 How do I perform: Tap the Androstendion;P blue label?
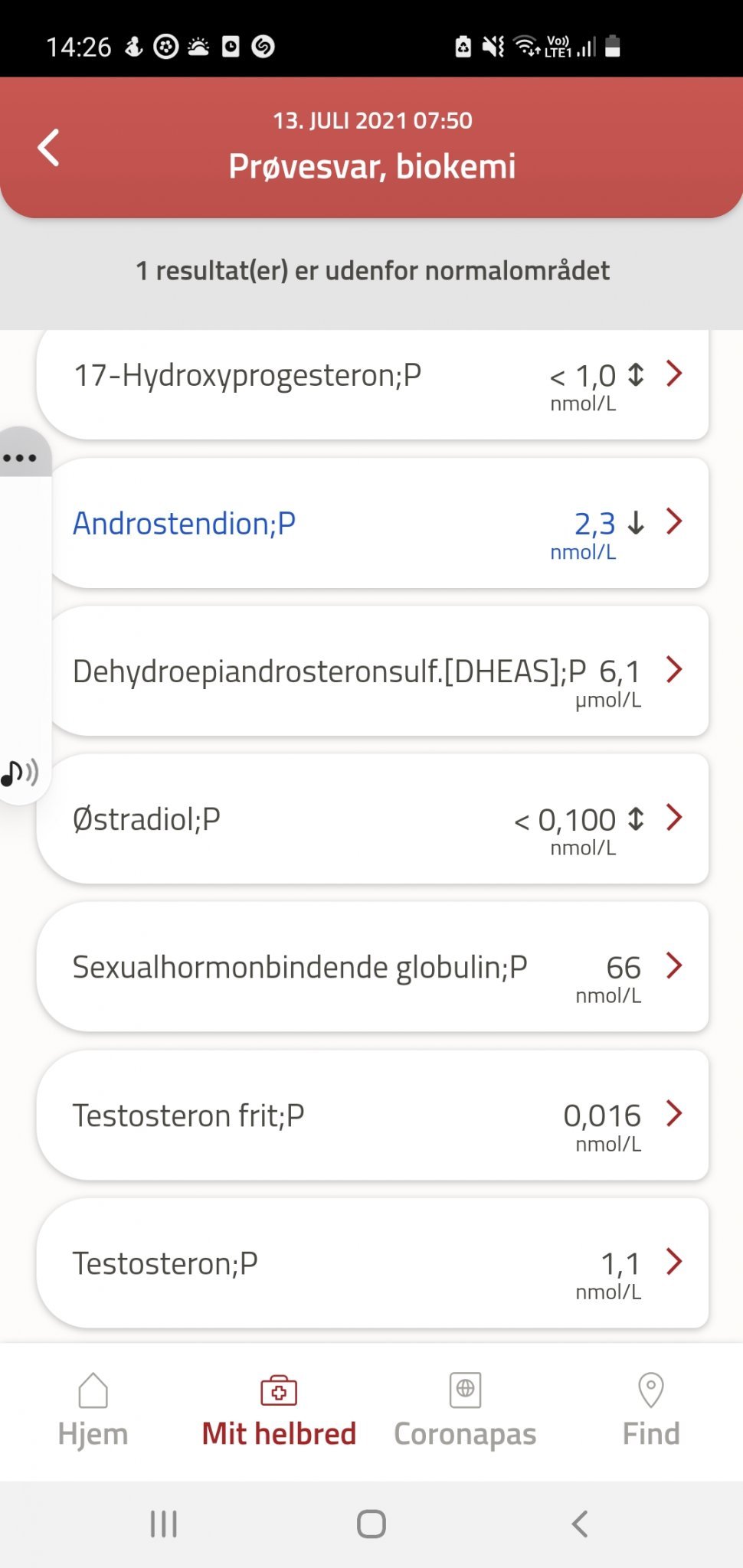pos(184,524)
